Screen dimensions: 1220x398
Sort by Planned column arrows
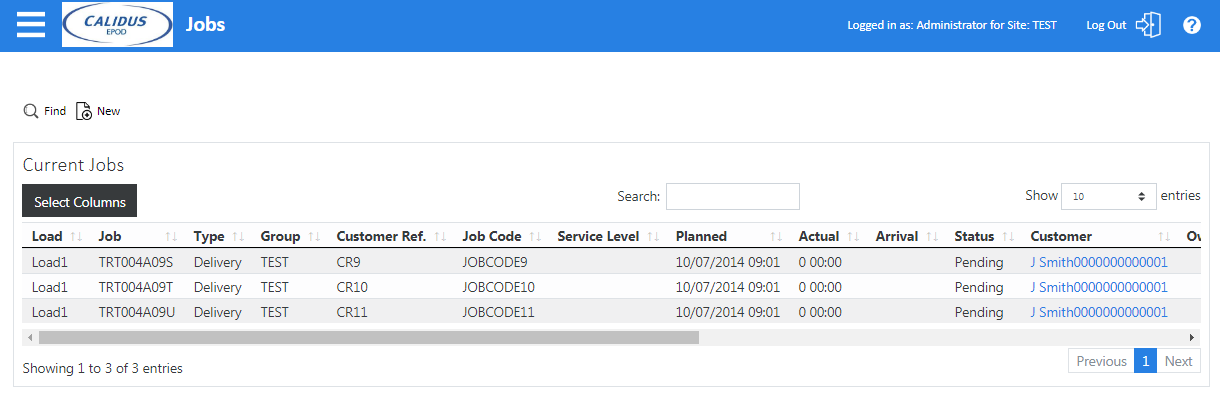[x=776, y=237]
